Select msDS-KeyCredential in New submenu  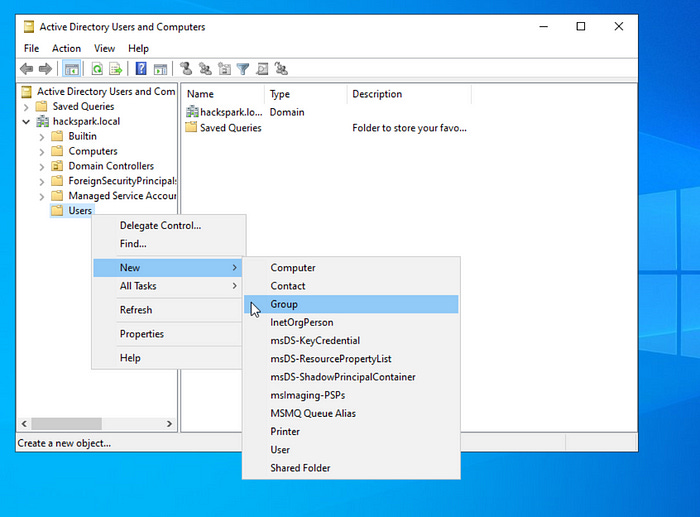click(351, 341)
